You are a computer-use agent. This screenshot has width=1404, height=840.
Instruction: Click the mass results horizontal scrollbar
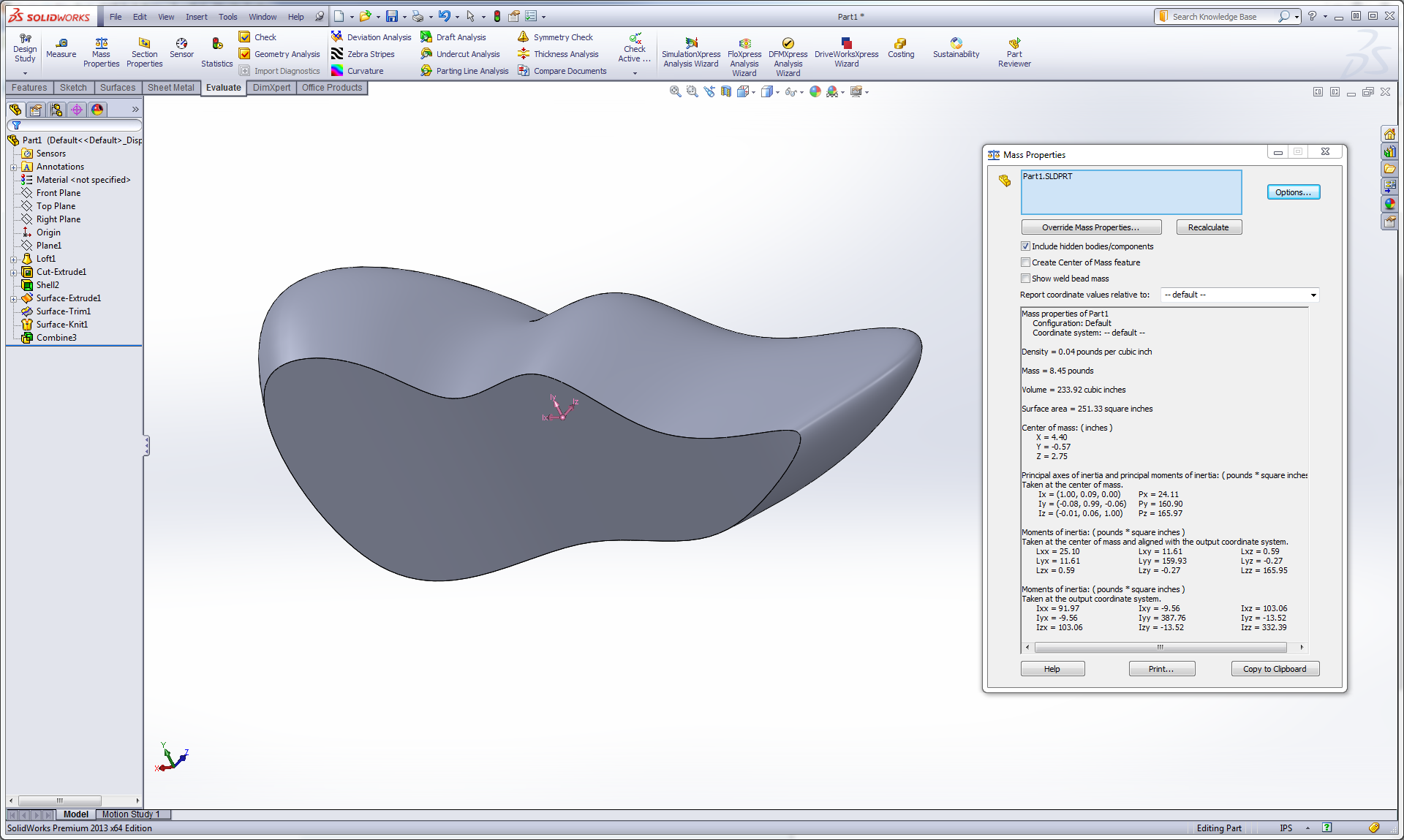(1160, 648)
